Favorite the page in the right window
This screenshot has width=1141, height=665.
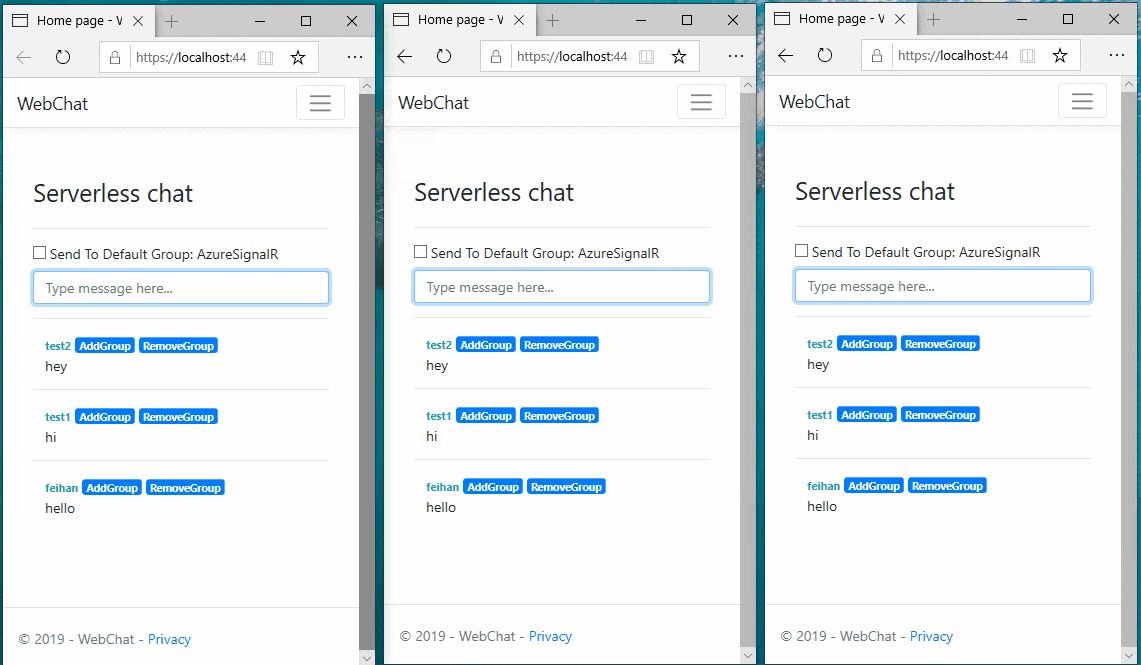(1060, 55)
